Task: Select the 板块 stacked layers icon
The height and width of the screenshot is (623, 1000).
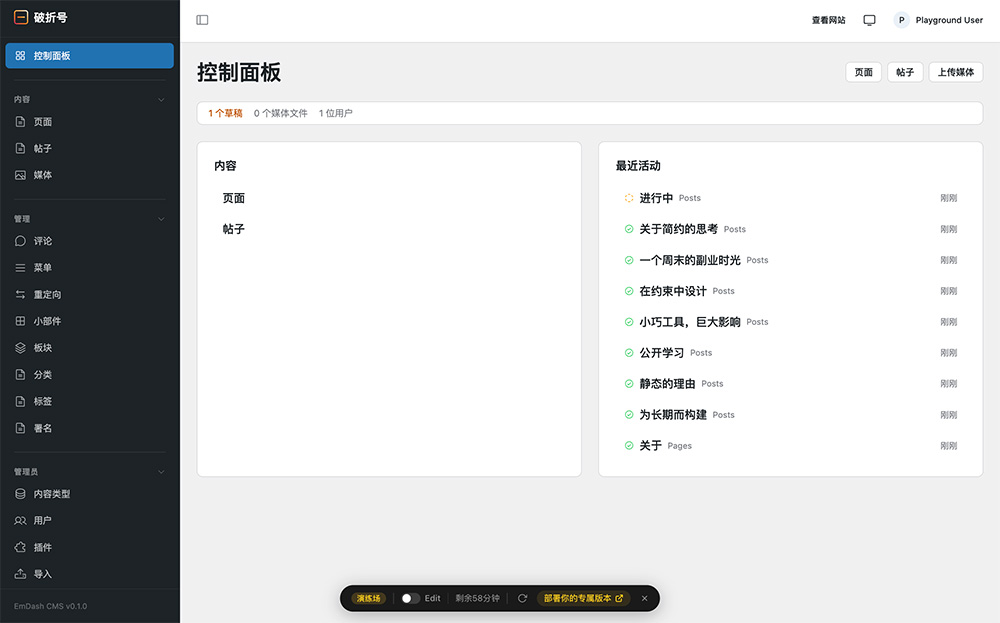Action: [x=20, y=347]
